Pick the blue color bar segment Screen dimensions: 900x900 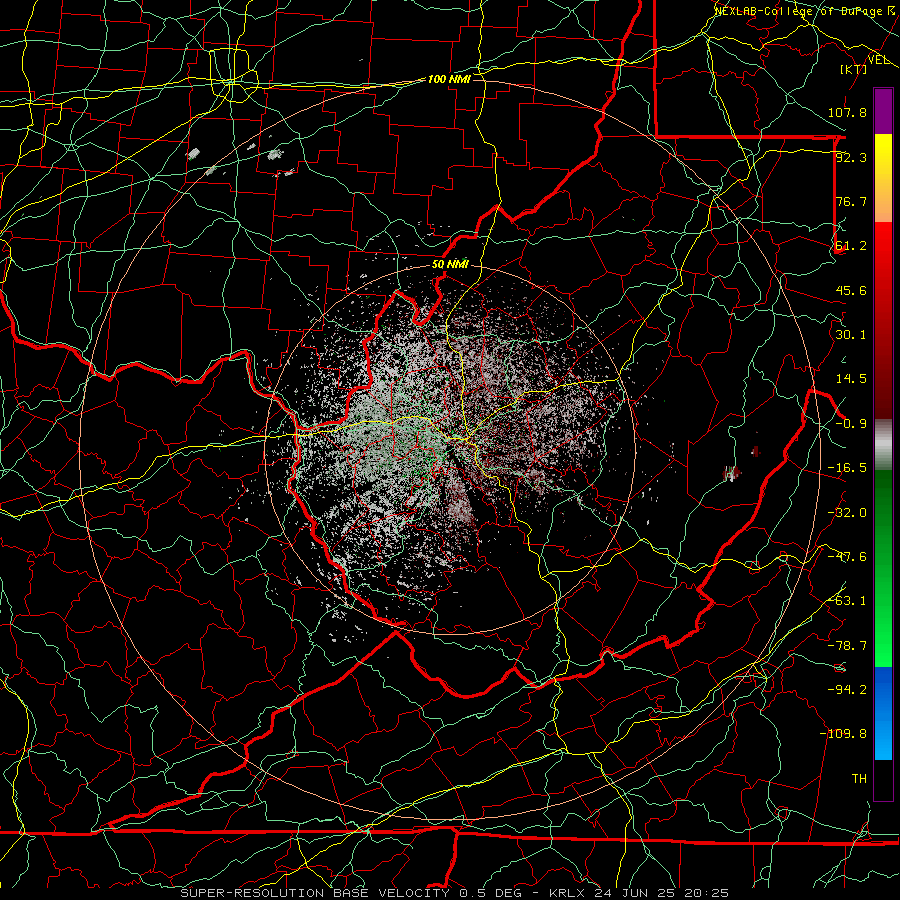point(883,689)
